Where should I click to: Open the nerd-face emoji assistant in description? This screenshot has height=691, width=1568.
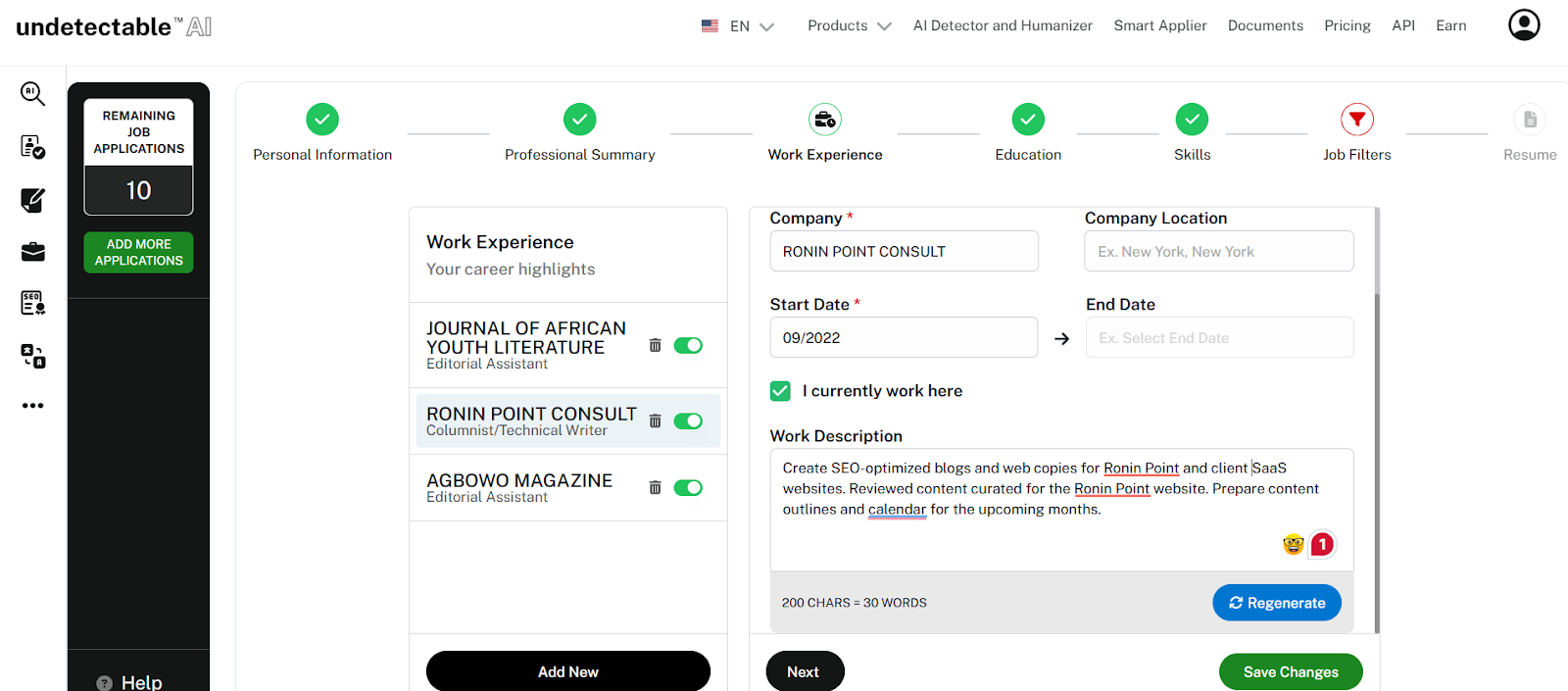click(x=1294, y=544)
